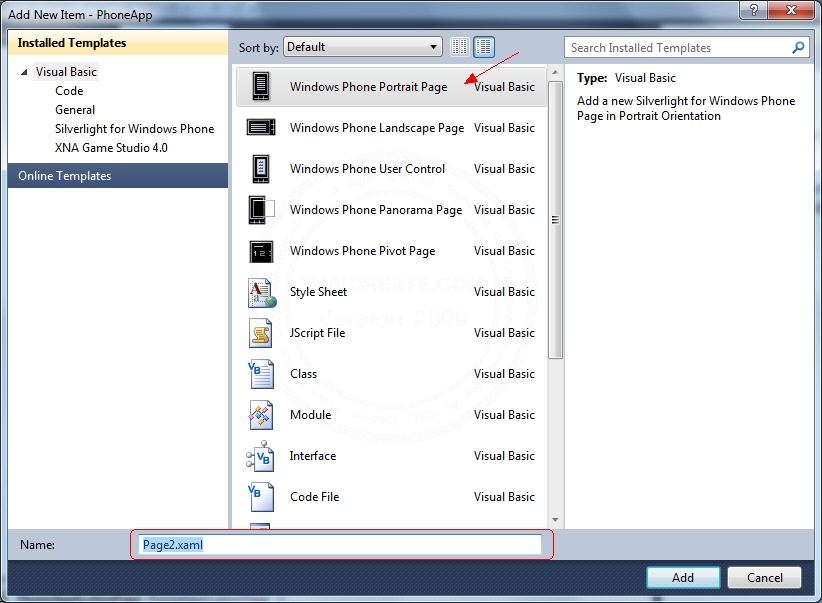This screenshot has height=603, width=822.
Task: Click the template list scrollbar thumb
Action: tap(555, 219)
